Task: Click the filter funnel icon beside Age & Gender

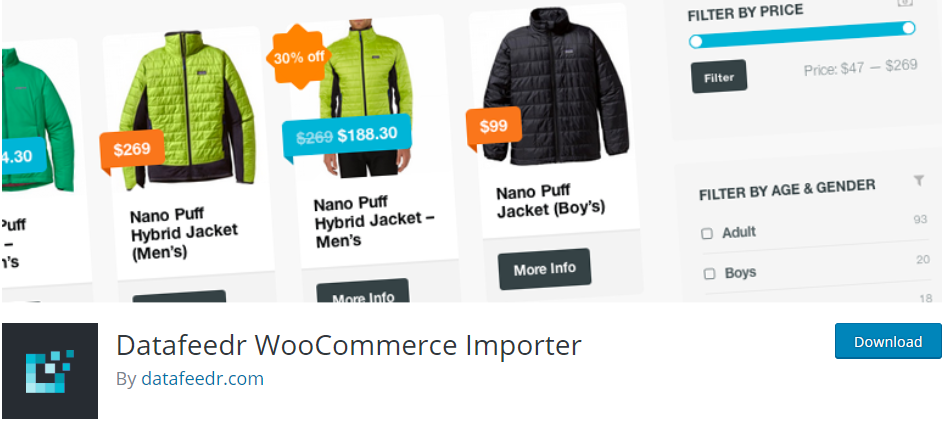Action: click(919, 180)
